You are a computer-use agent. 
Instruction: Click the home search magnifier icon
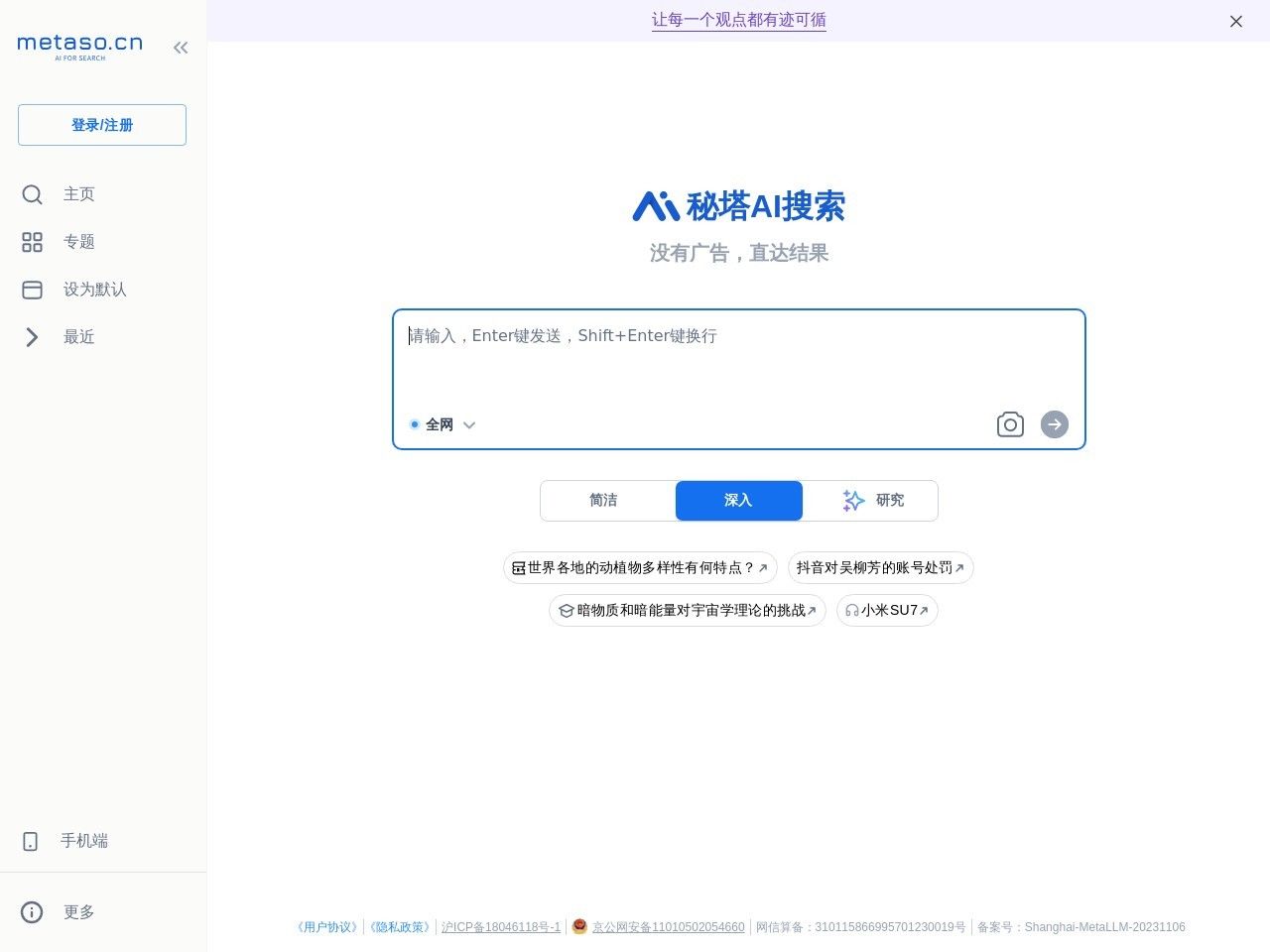tap(32, 194)
